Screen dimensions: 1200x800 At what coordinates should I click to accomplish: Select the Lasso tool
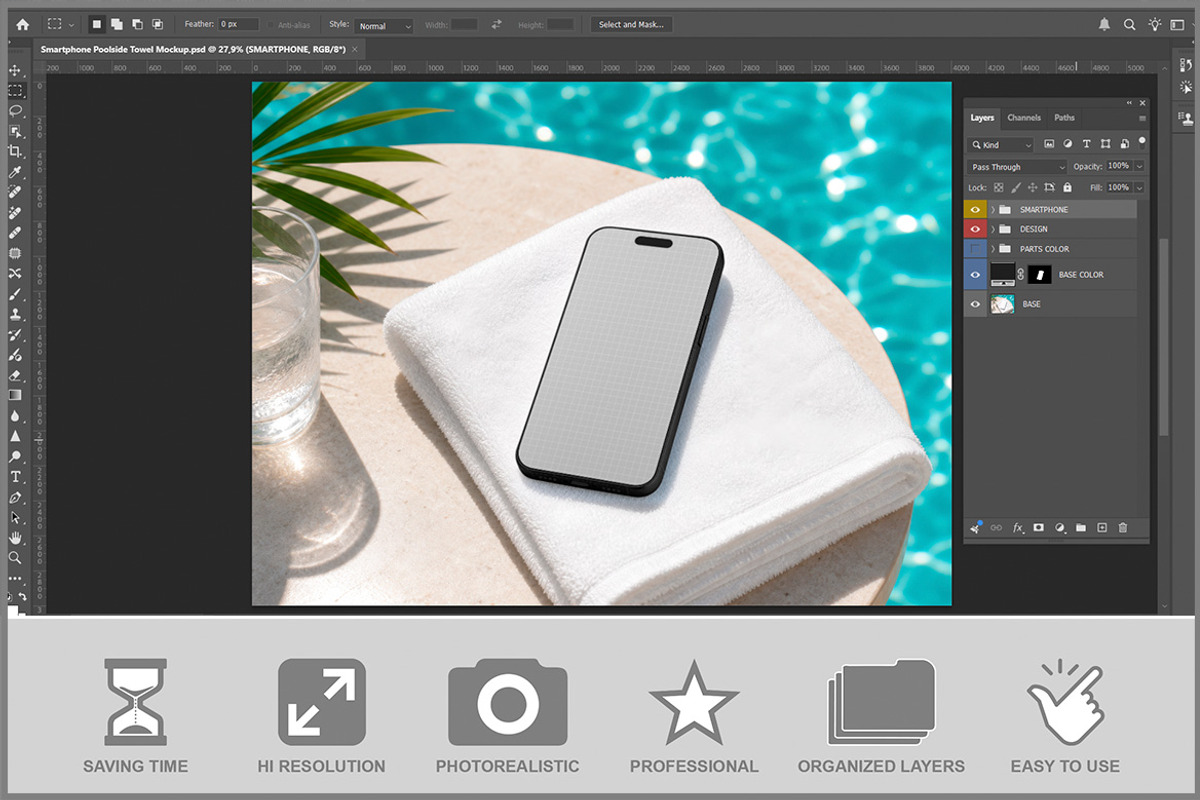coord(15,111)
